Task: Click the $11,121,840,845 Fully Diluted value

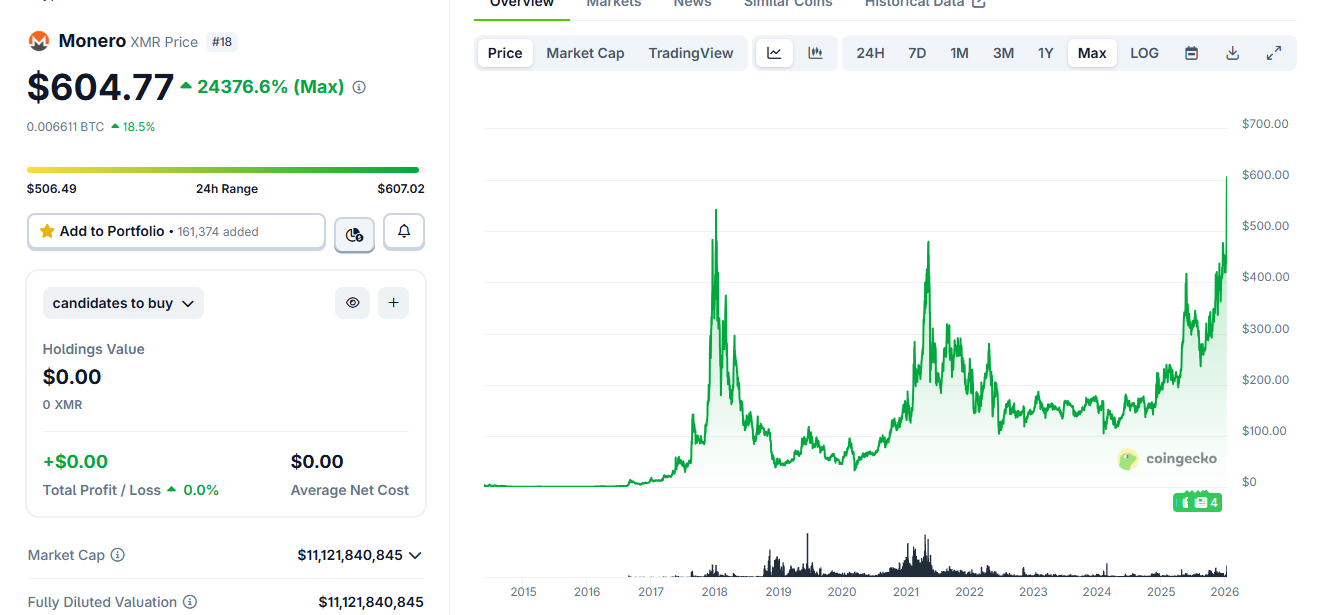Action: pos(371,602)
